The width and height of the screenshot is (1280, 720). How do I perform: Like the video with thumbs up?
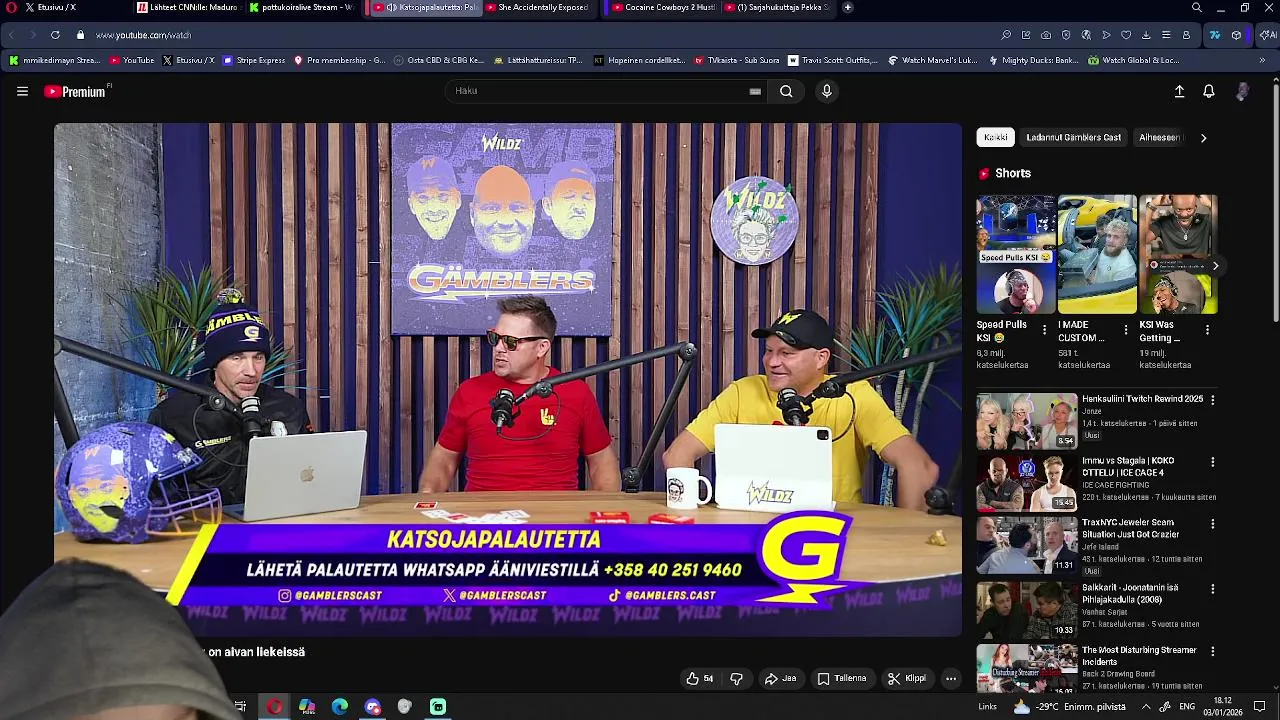pyautogui.click(x=700, y=678)
